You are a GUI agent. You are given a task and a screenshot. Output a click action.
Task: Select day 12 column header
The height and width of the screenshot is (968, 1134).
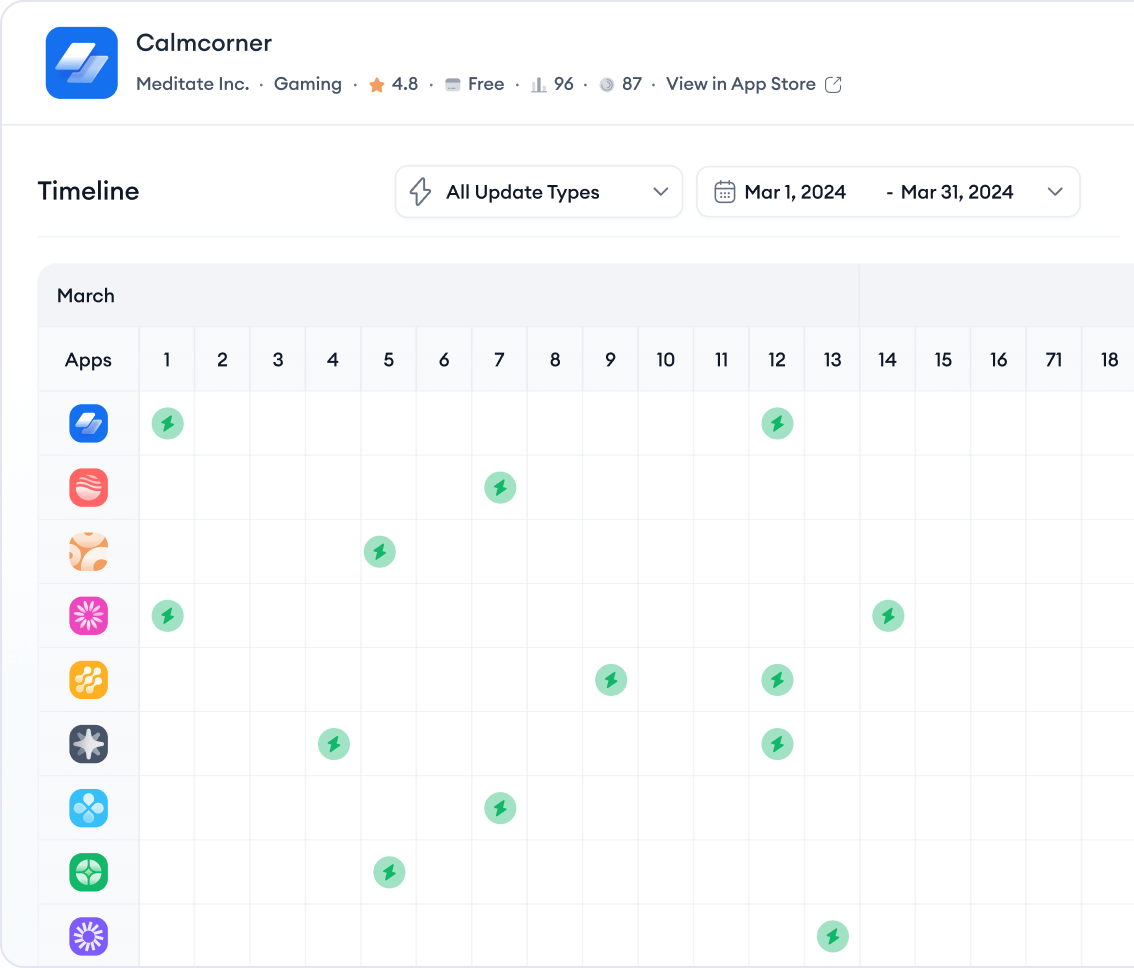point(777,360)
